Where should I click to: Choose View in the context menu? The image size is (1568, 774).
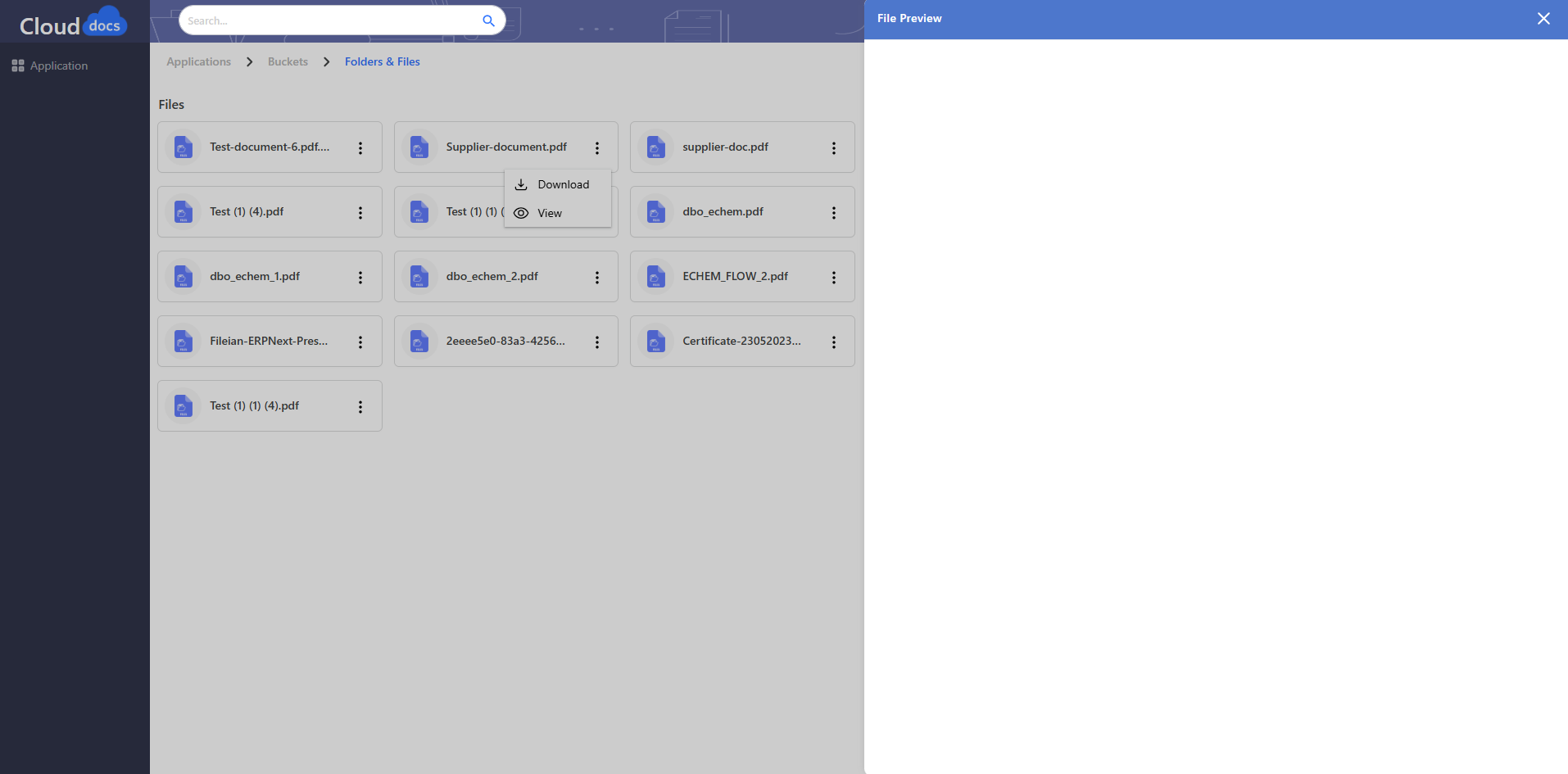coord(549,213)
